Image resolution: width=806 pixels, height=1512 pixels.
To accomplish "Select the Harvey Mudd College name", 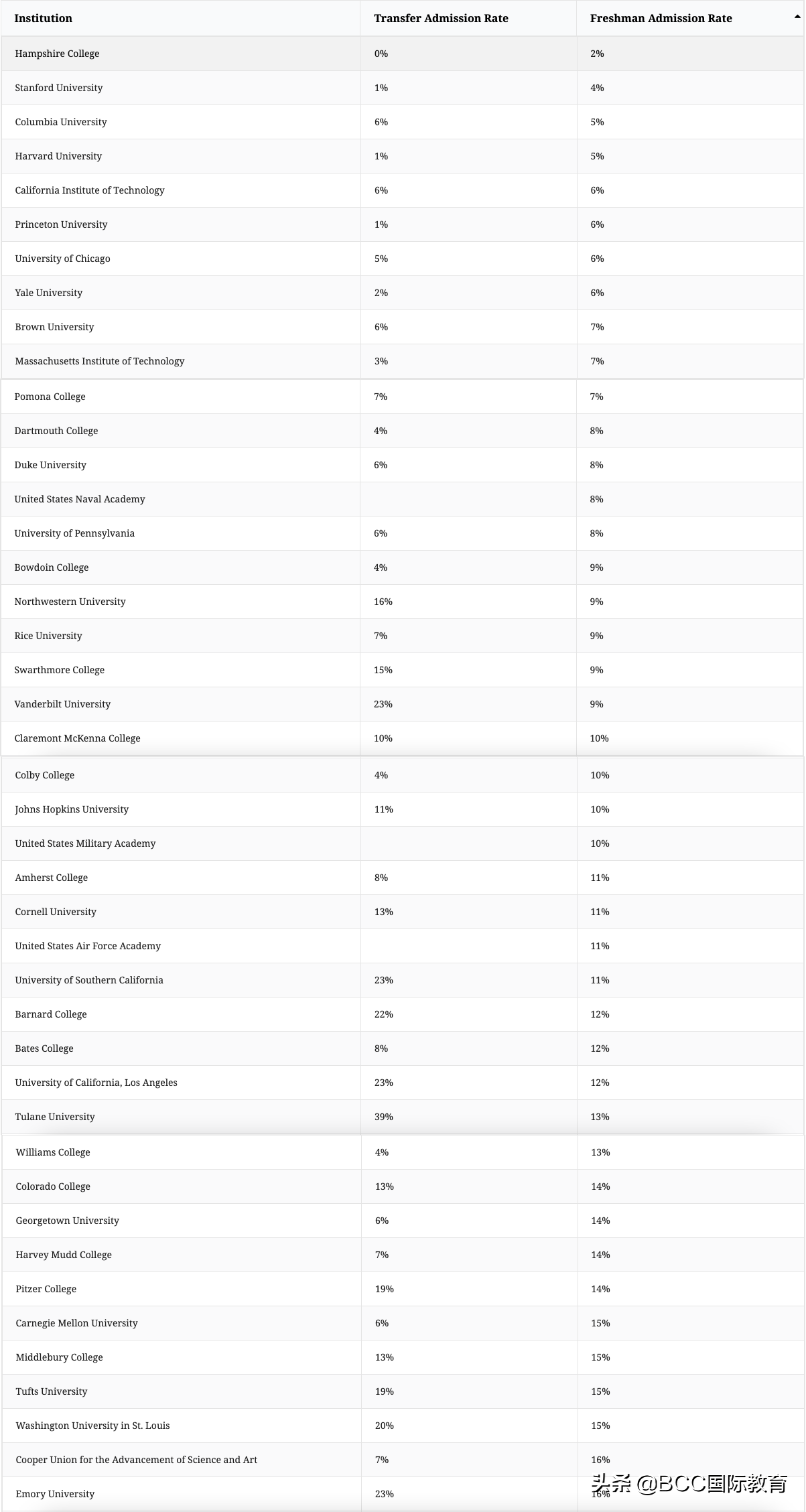I will (x=64, y=1255).
